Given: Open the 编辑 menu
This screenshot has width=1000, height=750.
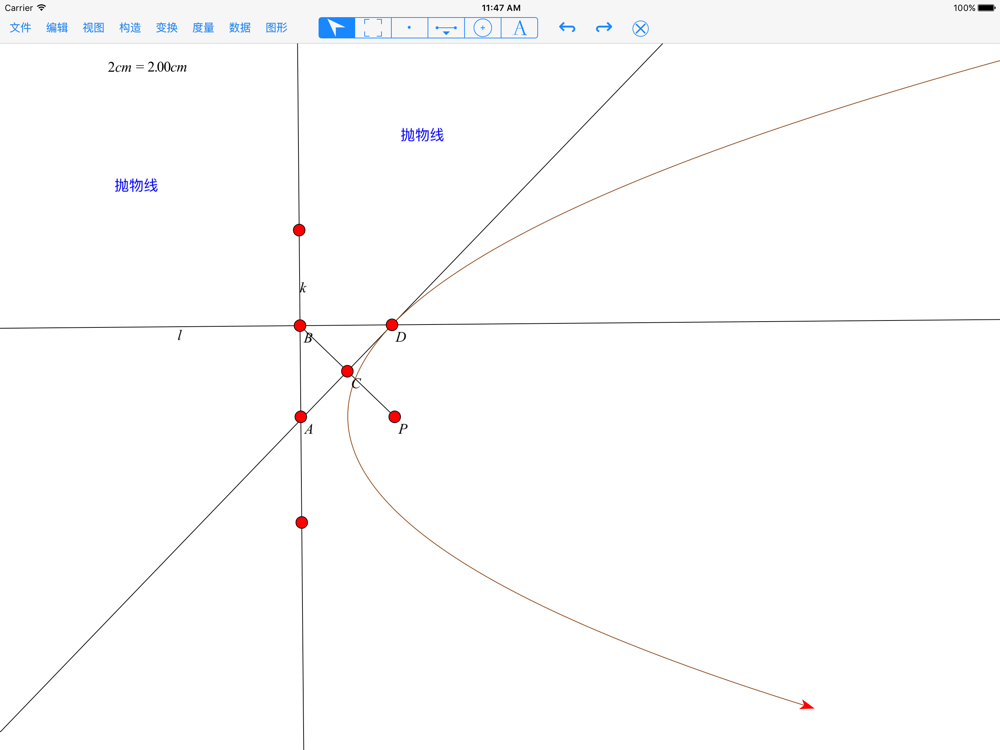Looking at the screenshot, I should pos(57,28).
